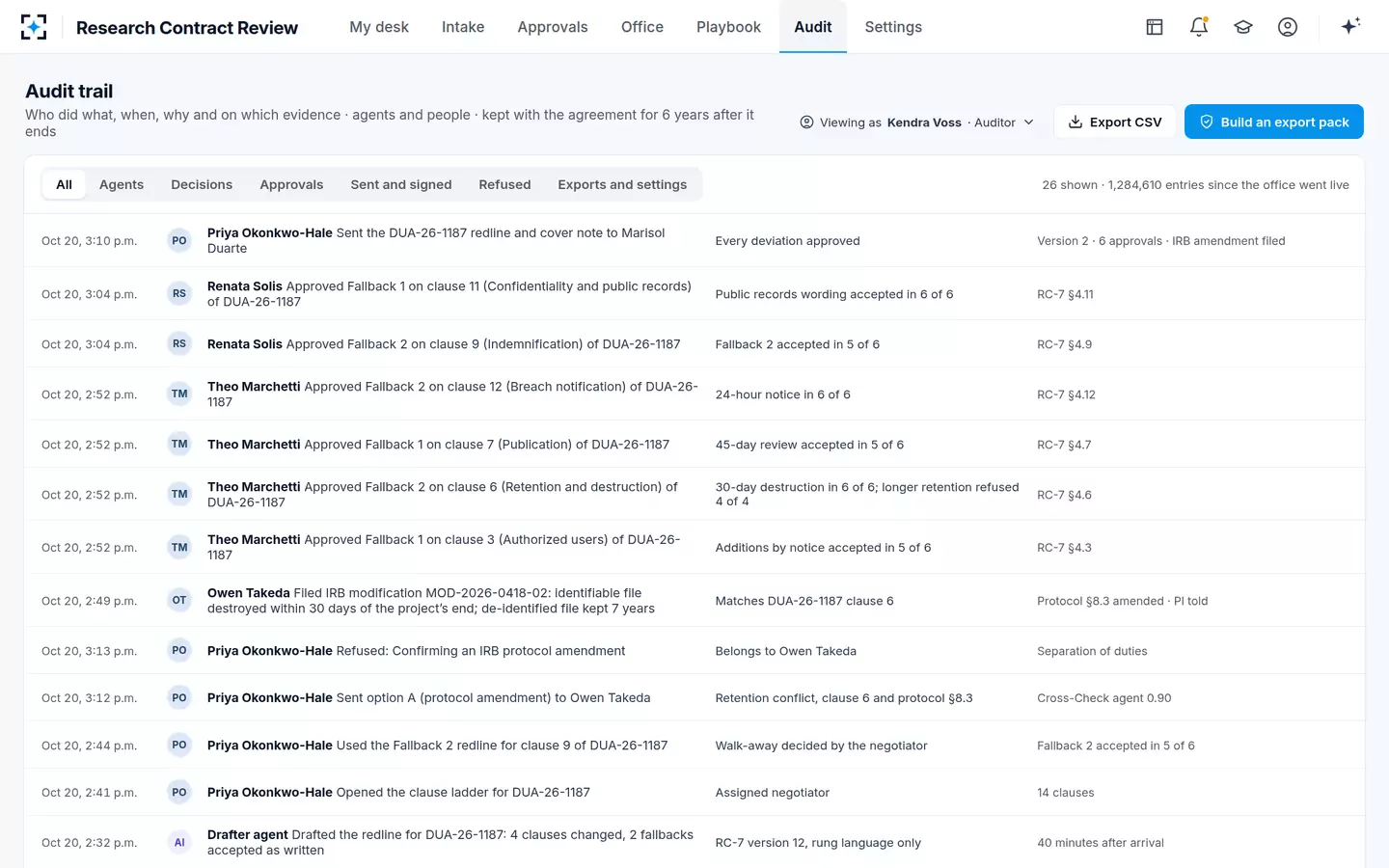Click TM avatar beside clause 12 Breach notification
This screenshot has width=1389, height=868.
coord(179,394)
